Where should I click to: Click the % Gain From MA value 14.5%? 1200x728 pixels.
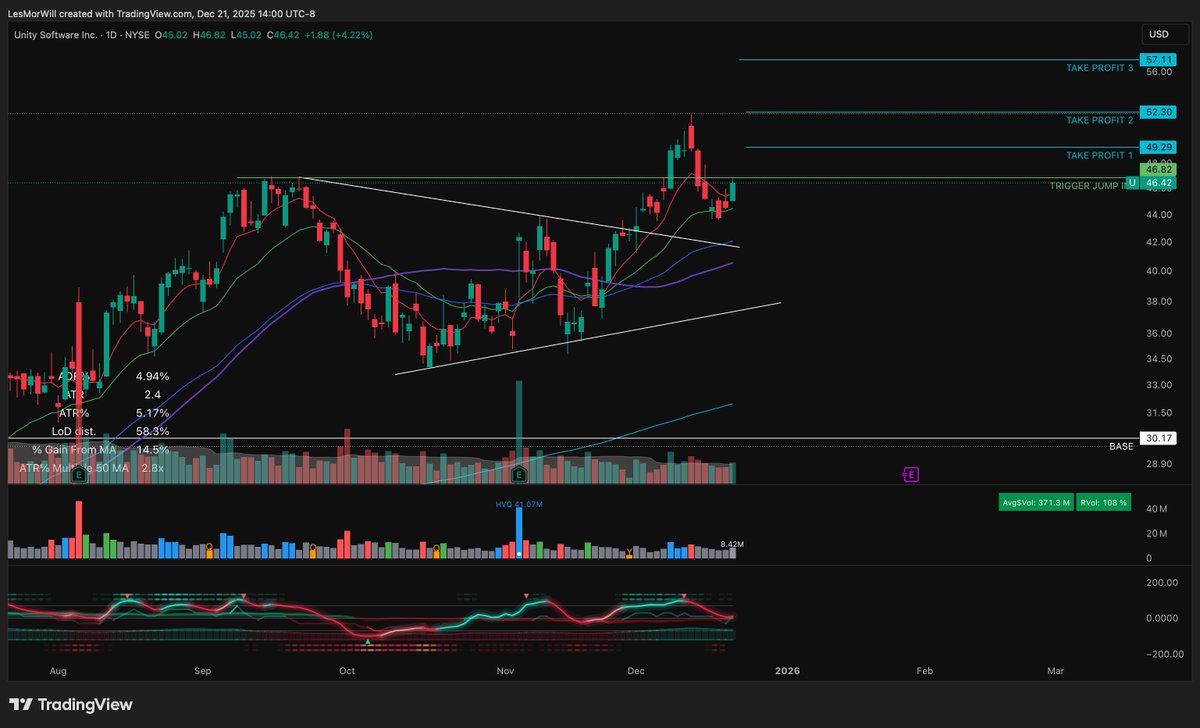153,450
